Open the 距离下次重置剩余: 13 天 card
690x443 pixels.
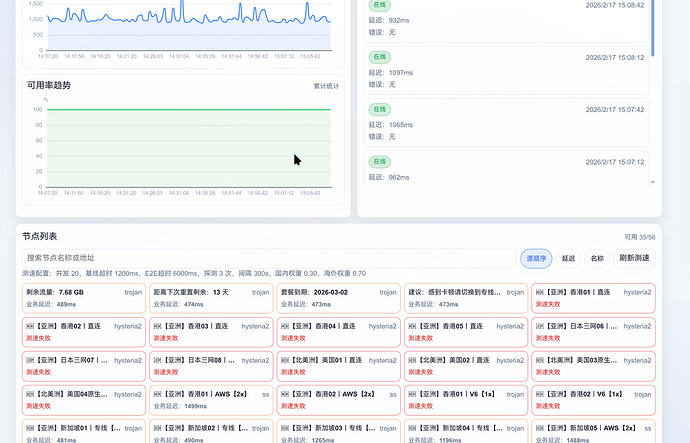(211, 298)
